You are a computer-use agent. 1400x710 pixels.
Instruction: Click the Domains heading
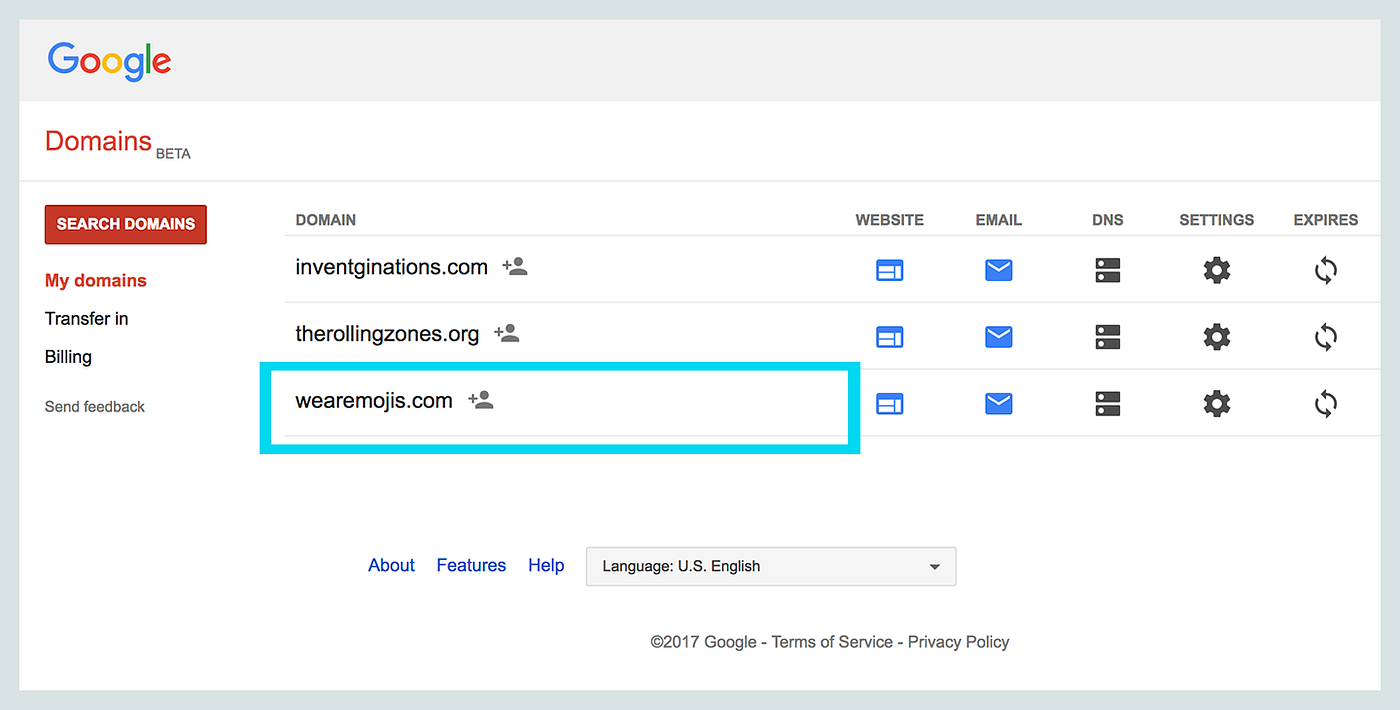98,141
